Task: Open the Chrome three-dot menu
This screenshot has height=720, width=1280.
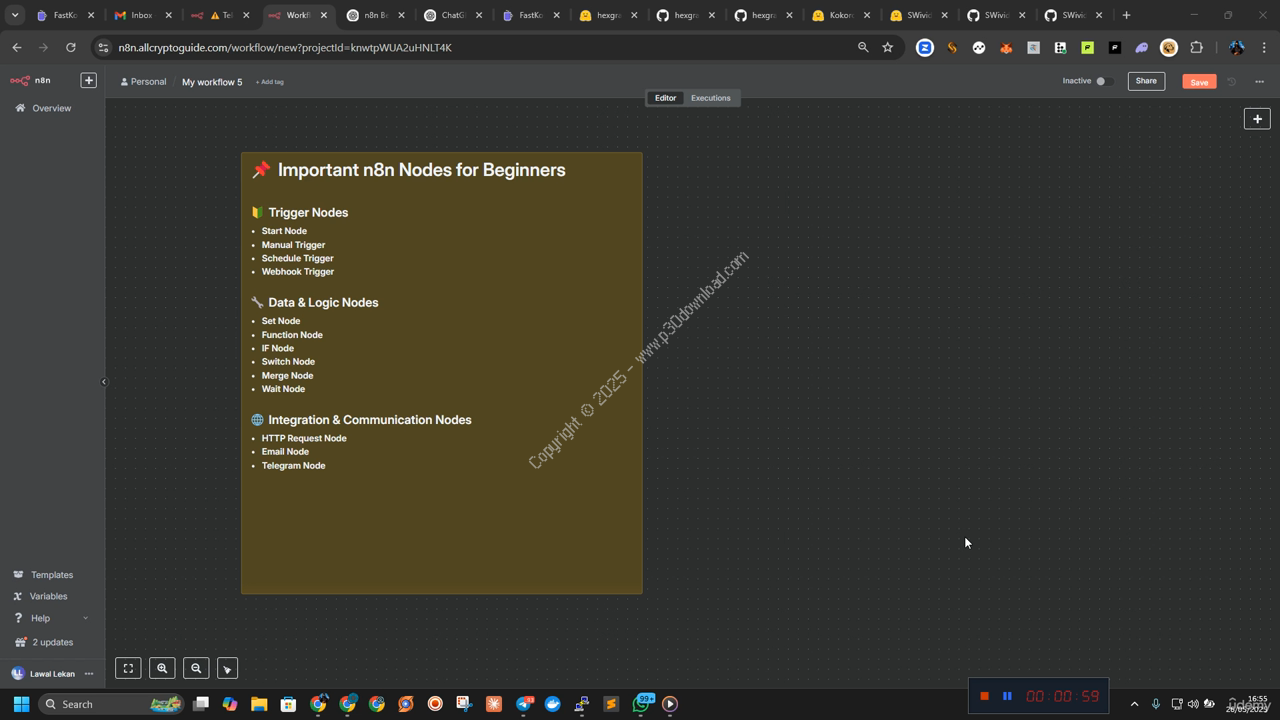Action: tap(1264, 47)
